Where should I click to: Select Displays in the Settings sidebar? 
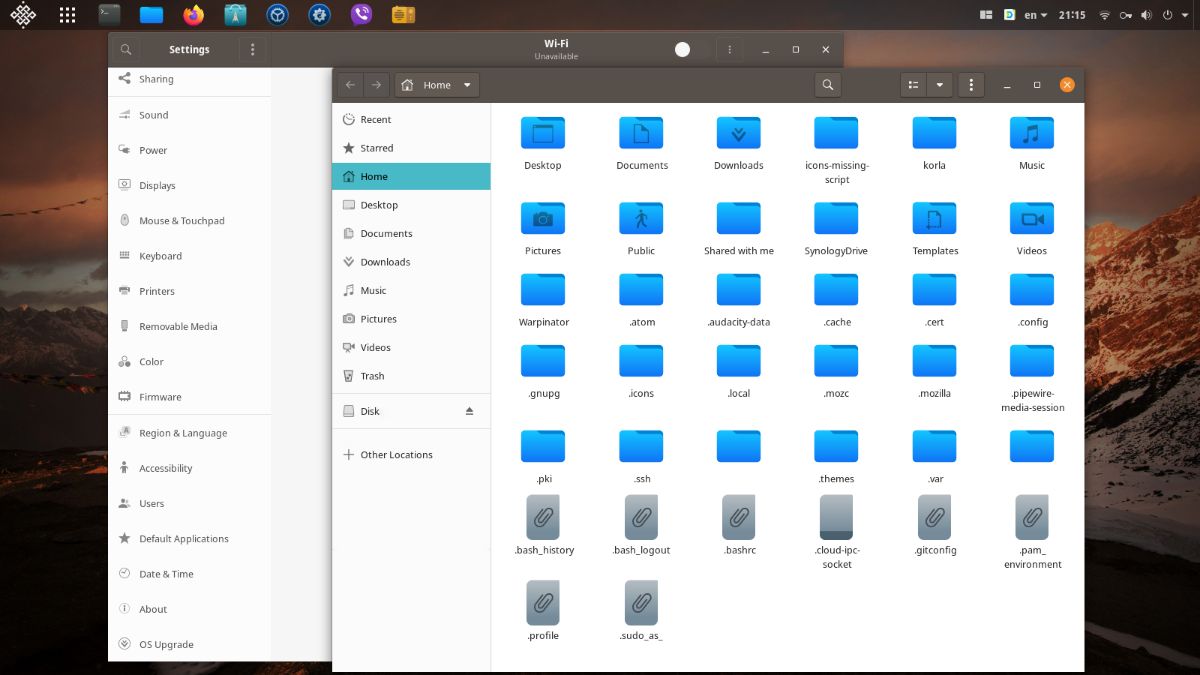(x=156, y=185)
